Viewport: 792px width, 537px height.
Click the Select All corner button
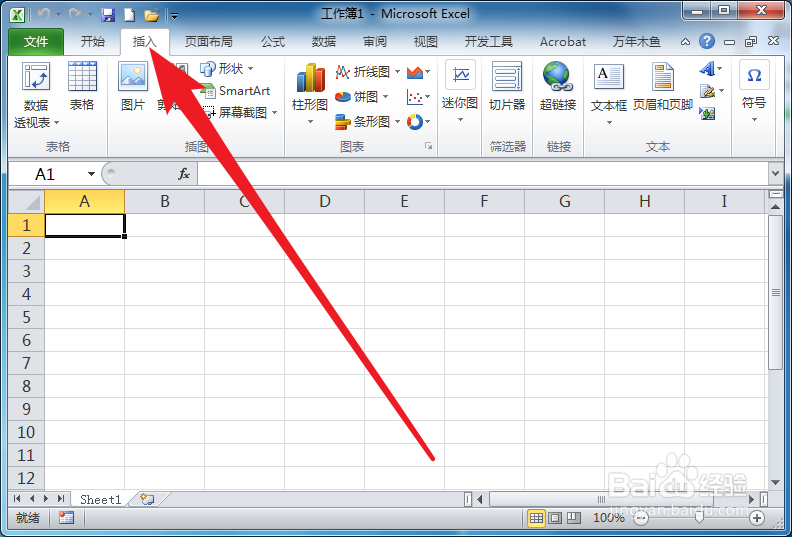coord(26,202)
